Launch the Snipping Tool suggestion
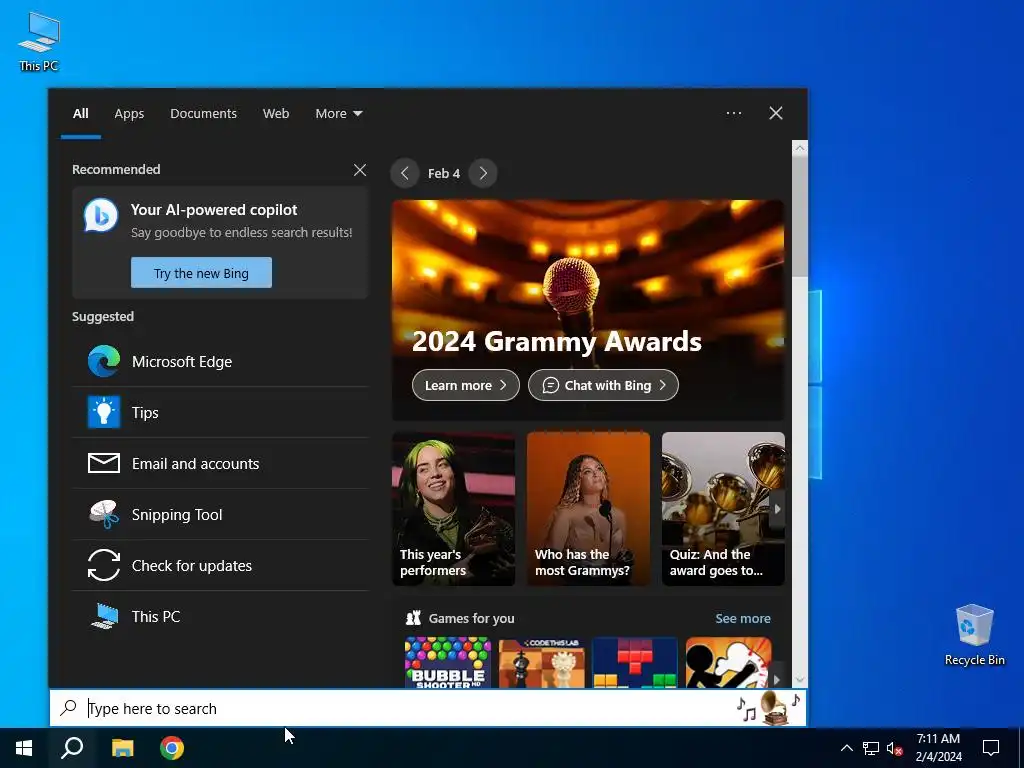 [x=220, y=514]
